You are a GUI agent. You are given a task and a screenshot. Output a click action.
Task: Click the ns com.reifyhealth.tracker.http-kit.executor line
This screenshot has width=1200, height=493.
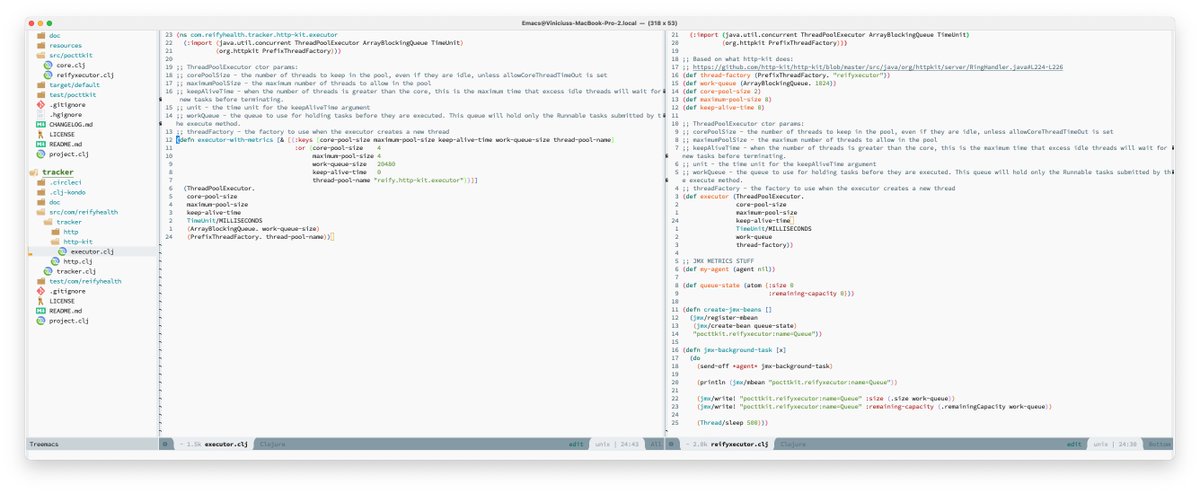[257, 35]
